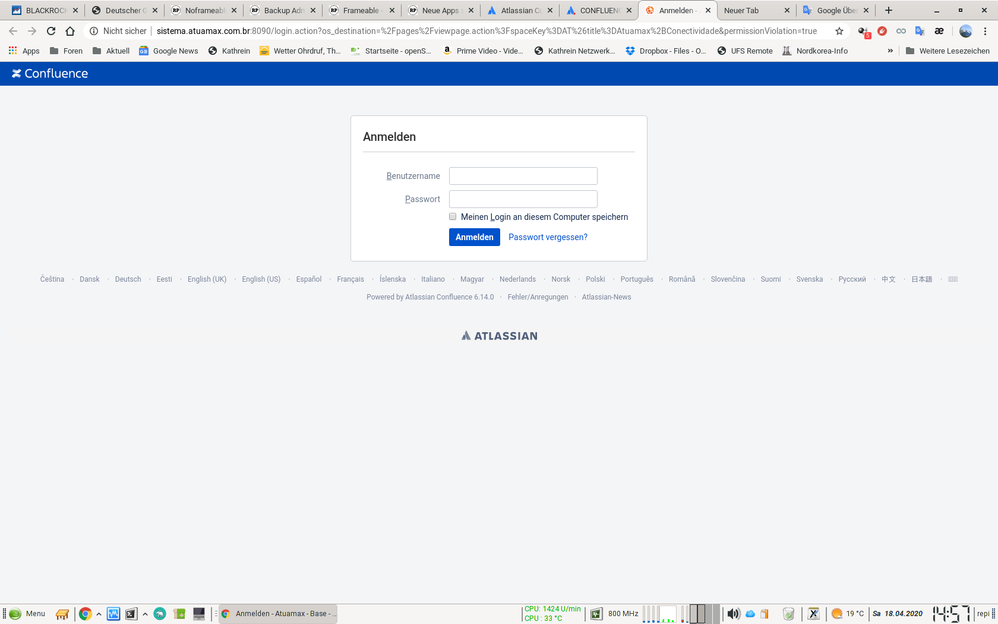Viewport: 998px width, 624px height.
Task: Close the 'Google Über' tab
Action: click(866, 10)
